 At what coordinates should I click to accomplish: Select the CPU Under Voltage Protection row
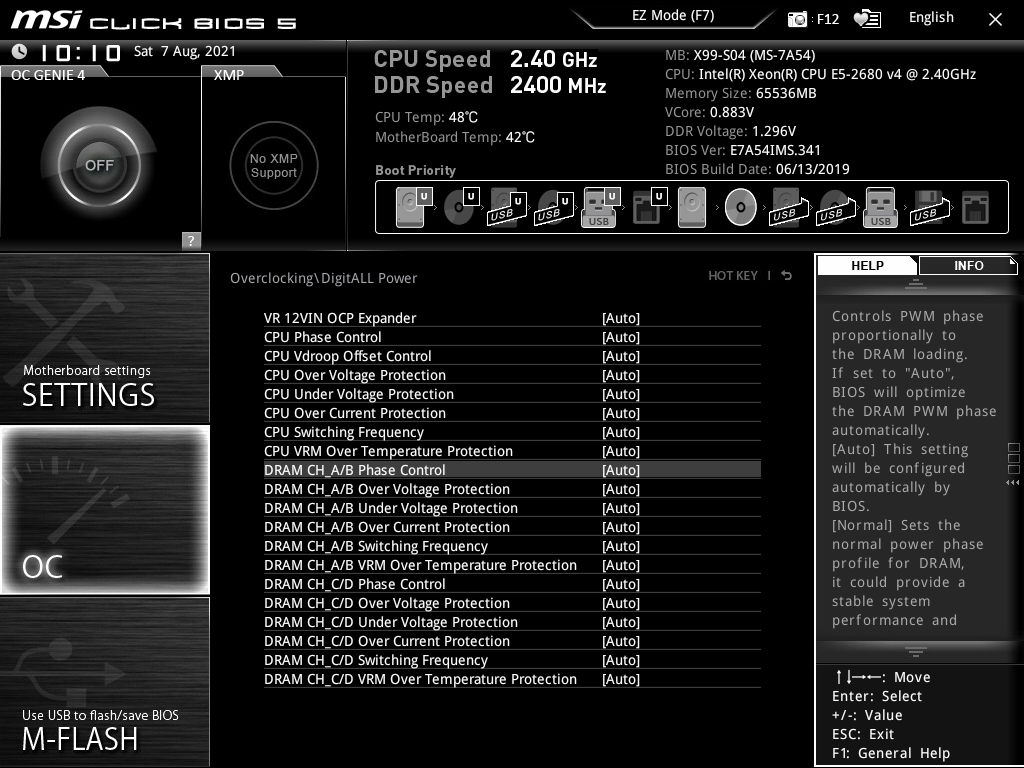tap(512, 394)
